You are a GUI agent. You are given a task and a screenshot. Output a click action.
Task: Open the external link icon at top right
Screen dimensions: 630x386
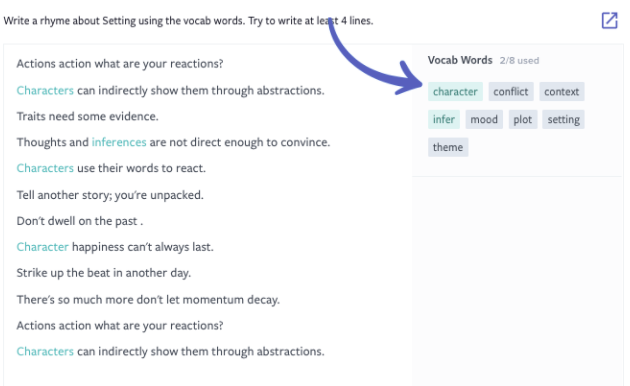coord(609,20)
